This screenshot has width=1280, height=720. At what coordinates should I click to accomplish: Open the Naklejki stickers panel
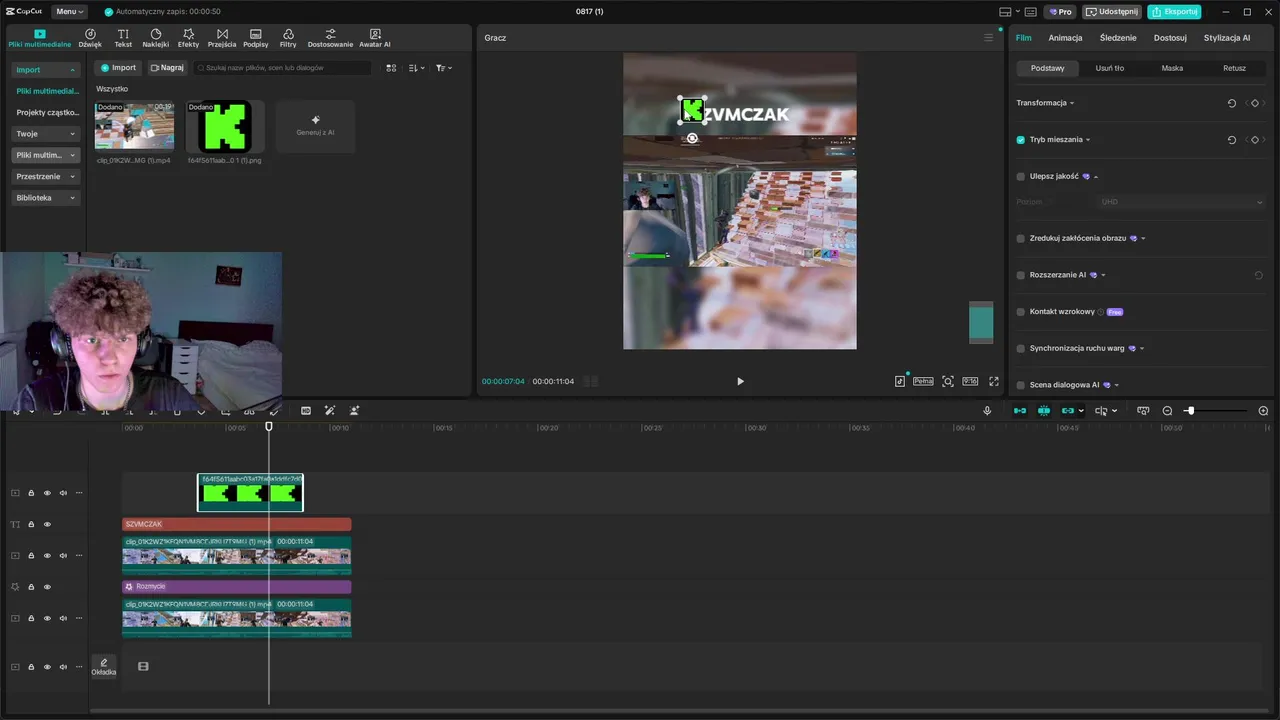pyautogui.click(x=156, y=38)
